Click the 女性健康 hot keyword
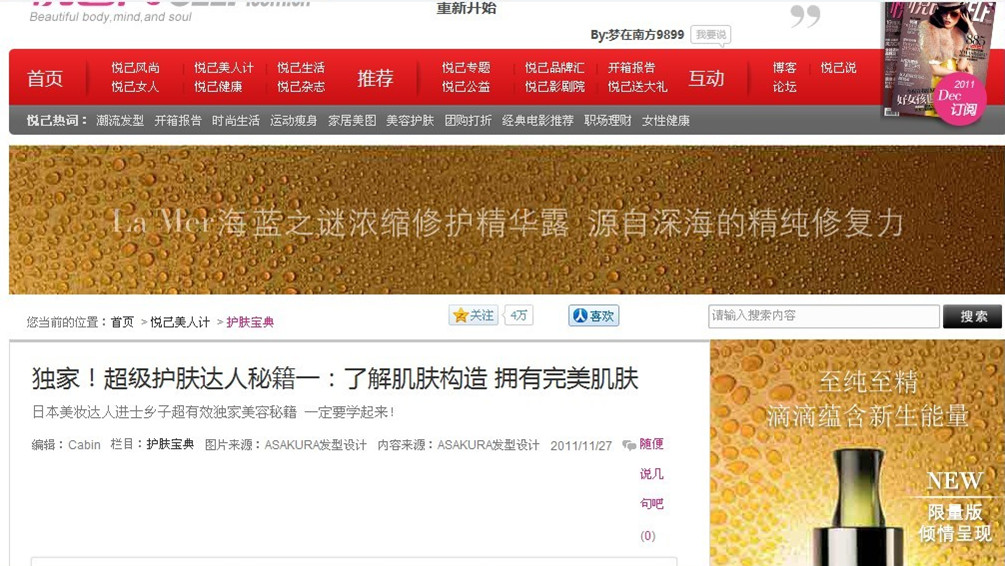Screen dimensions: 1005x566 [x=666, y=121]
